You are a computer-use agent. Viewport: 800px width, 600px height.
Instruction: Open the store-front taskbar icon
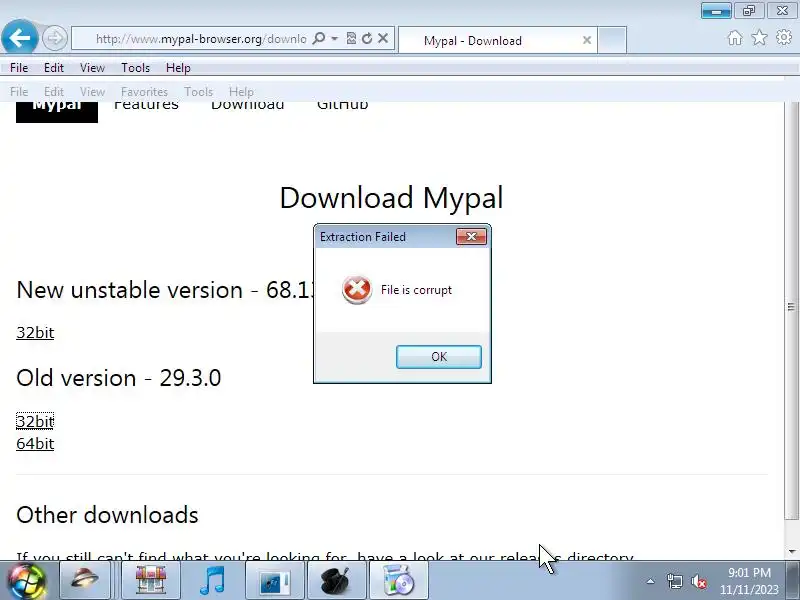click(151, 581)
